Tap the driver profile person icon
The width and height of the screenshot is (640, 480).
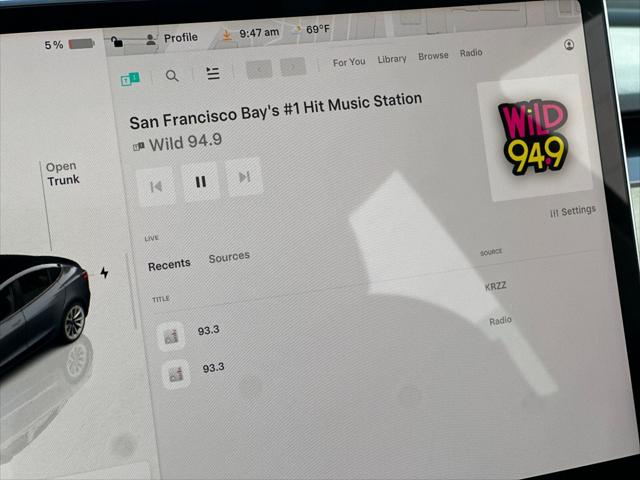(151, 39)
